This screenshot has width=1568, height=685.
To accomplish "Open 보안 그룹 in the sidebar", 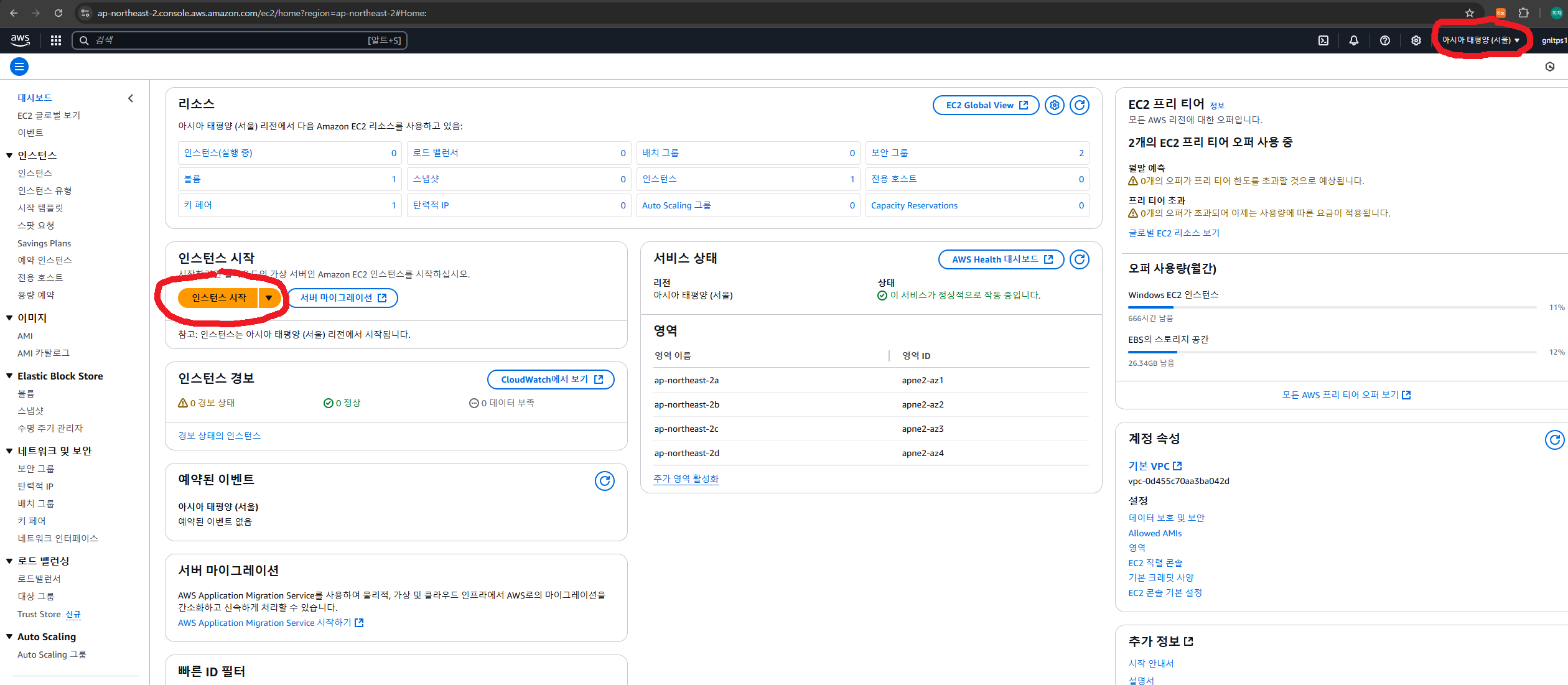I will click(36, 468).
